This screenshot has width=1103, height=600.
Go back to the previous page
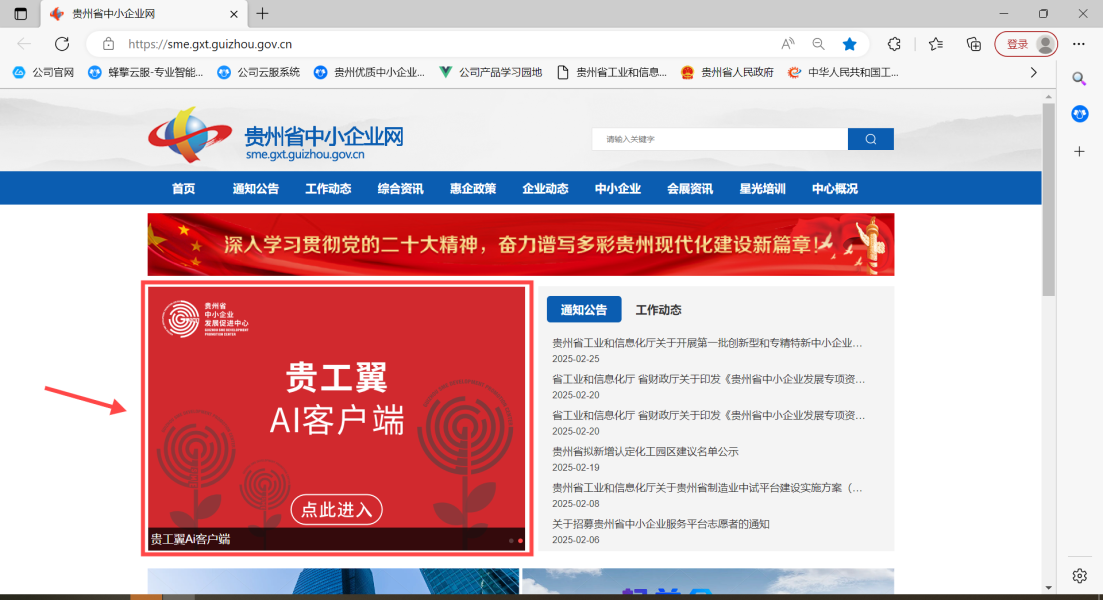coord(24,44)
